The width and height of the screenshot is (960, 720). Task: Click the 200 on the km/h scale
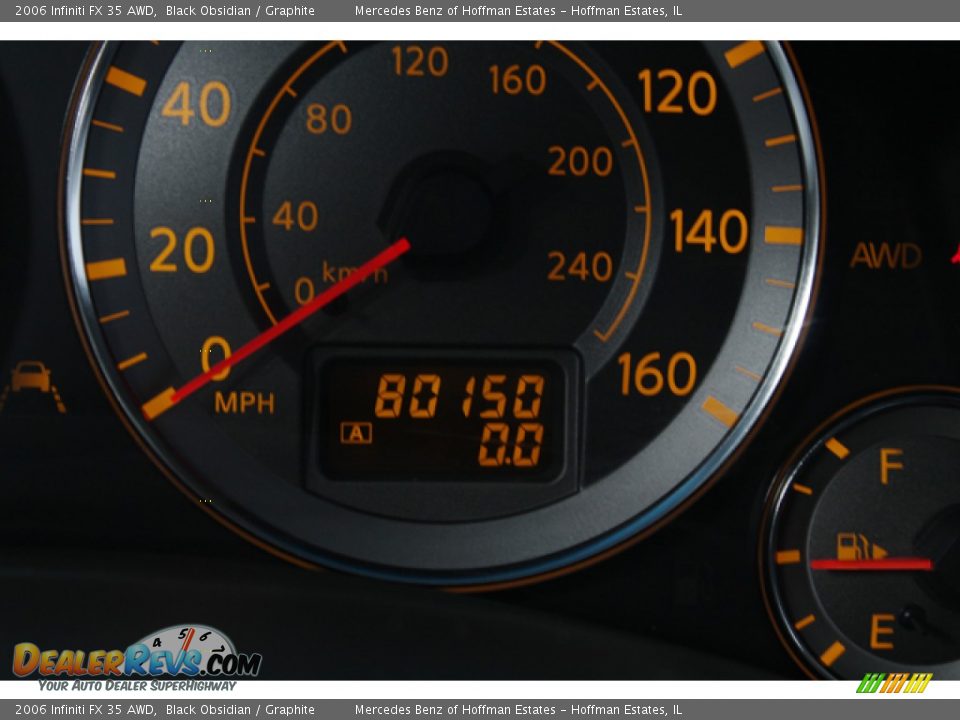pos(580,162)
